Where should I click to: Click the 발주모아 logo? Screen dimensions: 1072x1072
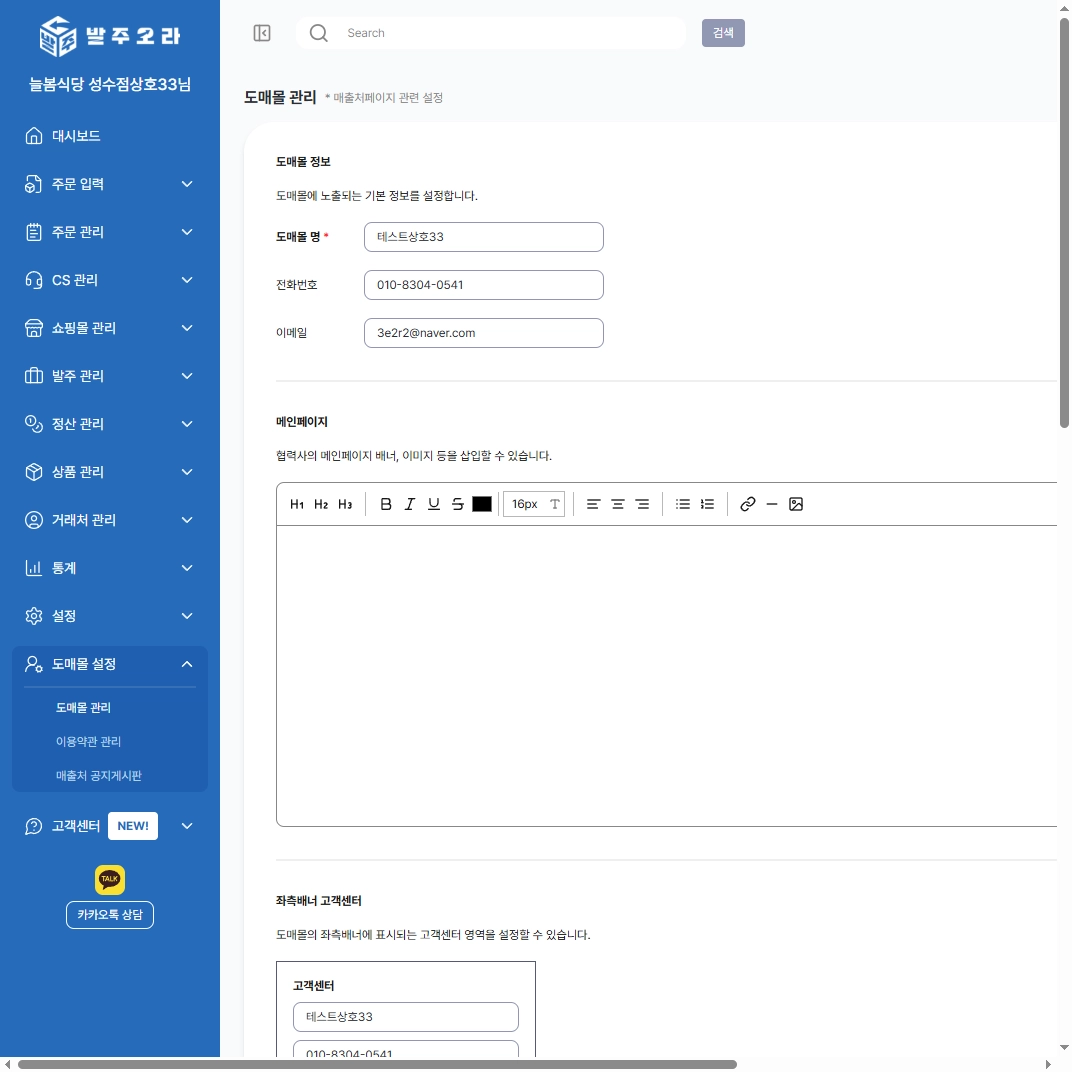tap(110, 36)
